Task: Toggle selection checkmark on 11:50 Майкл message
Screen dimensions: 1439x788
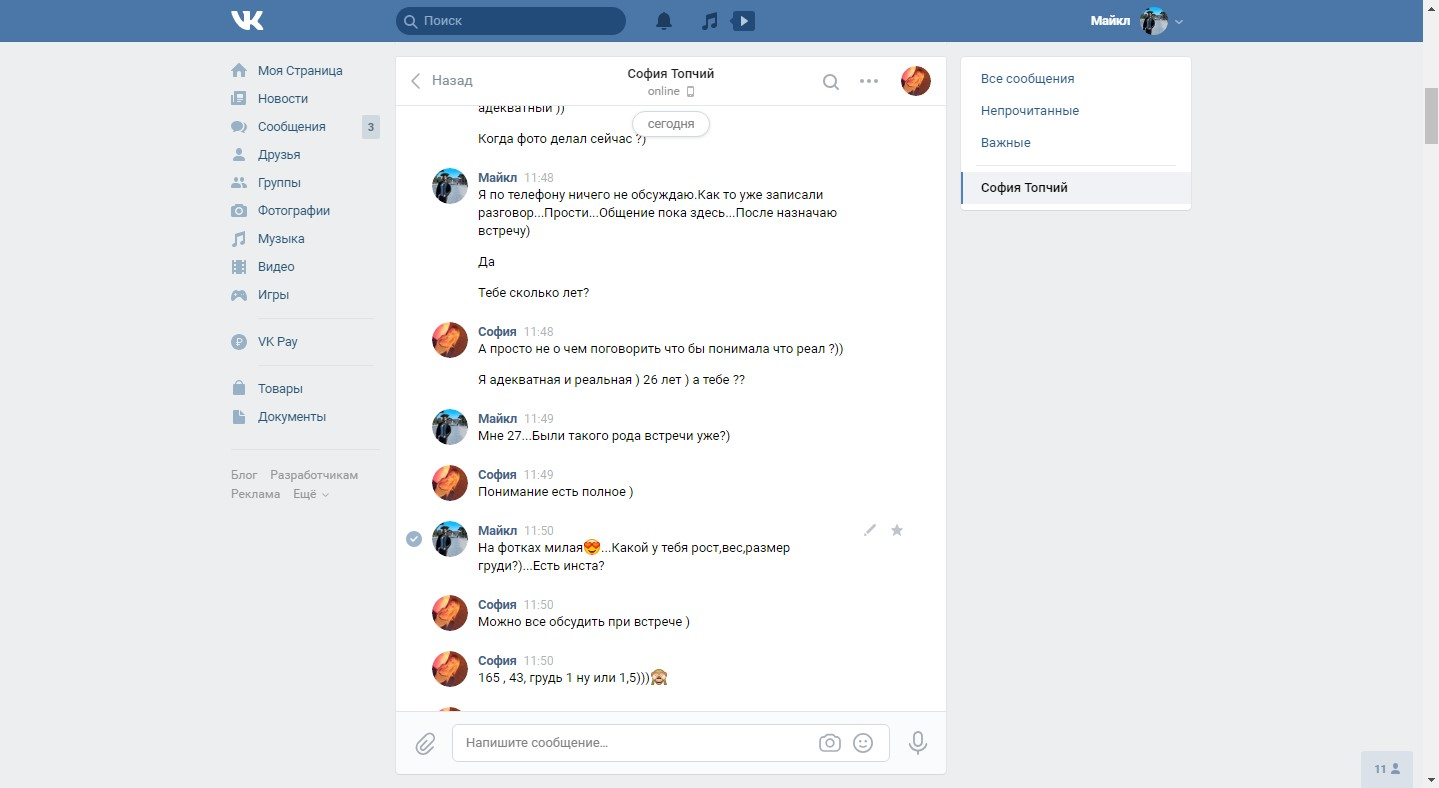Action: [414, 539]
